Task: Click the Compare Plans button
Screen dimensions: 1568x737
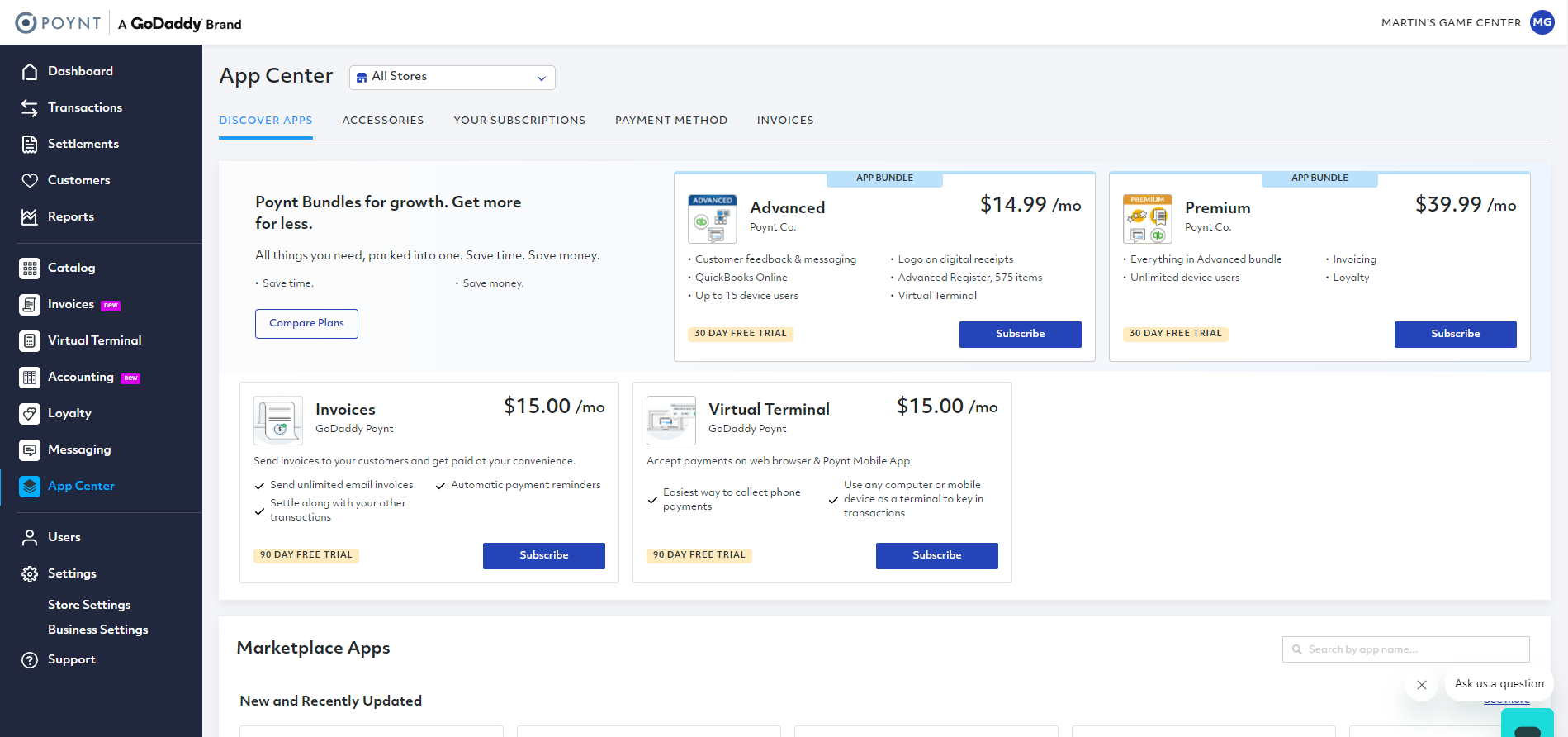Action: pyautogui.click(x=306, y=324)
